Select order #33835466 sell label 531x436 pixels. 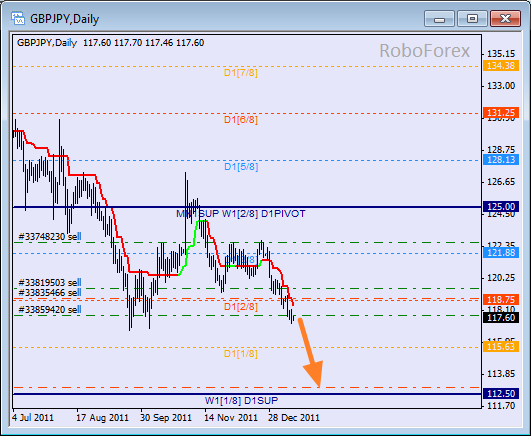(x=50, y=292)
